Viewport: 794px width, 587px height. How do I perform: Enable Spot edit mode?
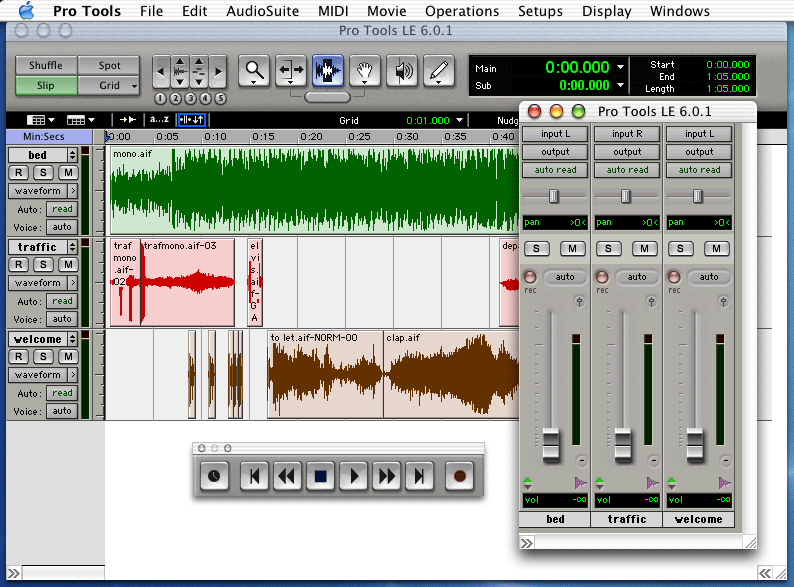pos(109,65)
